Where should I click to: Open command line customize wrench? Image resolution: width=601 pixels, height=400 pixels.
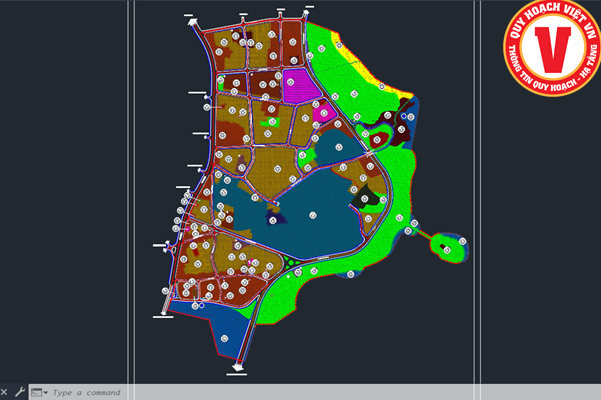[19, 392]
